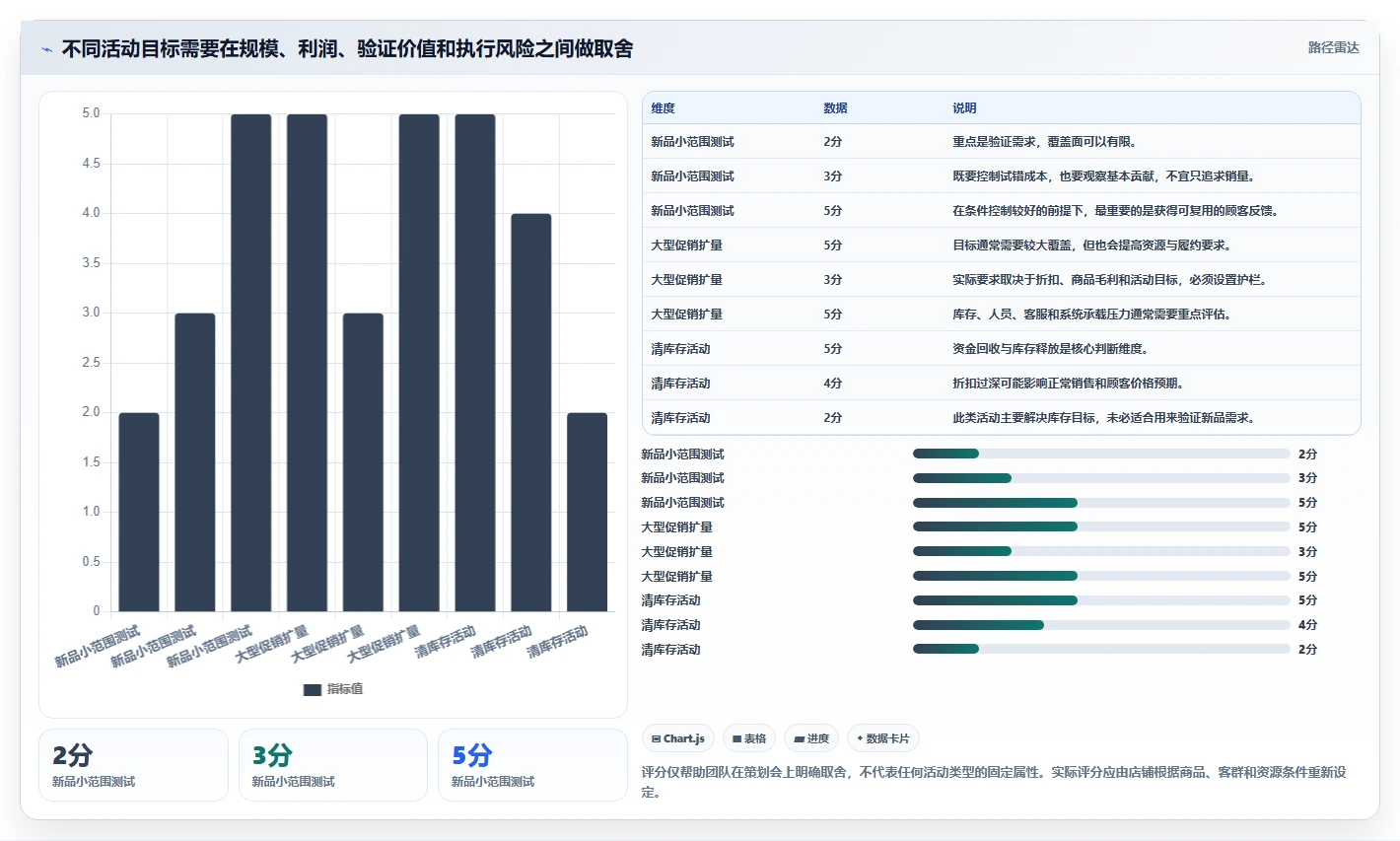The width and height of the screenshot is (1400, 841).
Task: Open the 5分 新品小范围测试 data card
Action: [x=532, y=765]
